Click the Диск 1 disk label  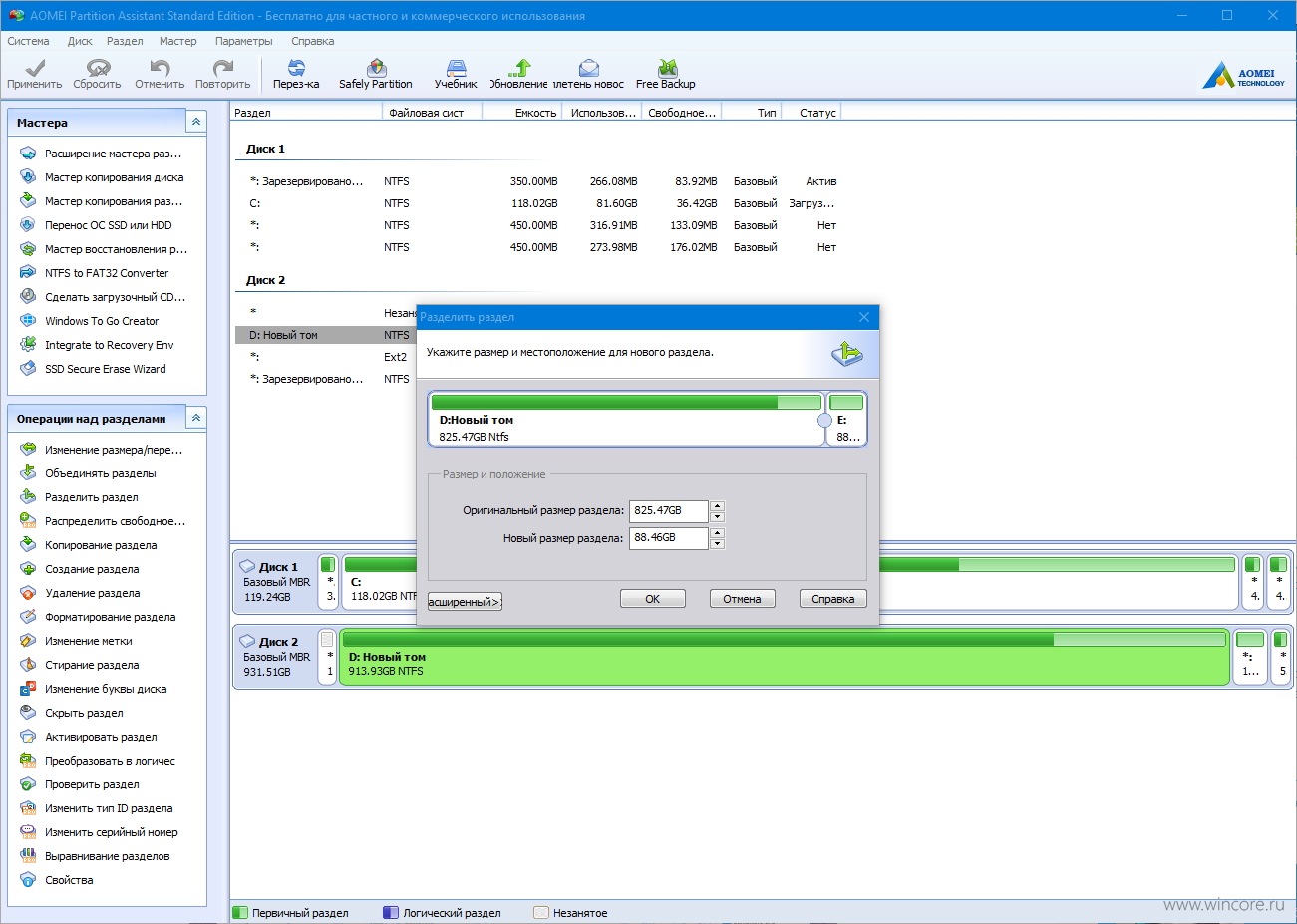tap(277, 567)
